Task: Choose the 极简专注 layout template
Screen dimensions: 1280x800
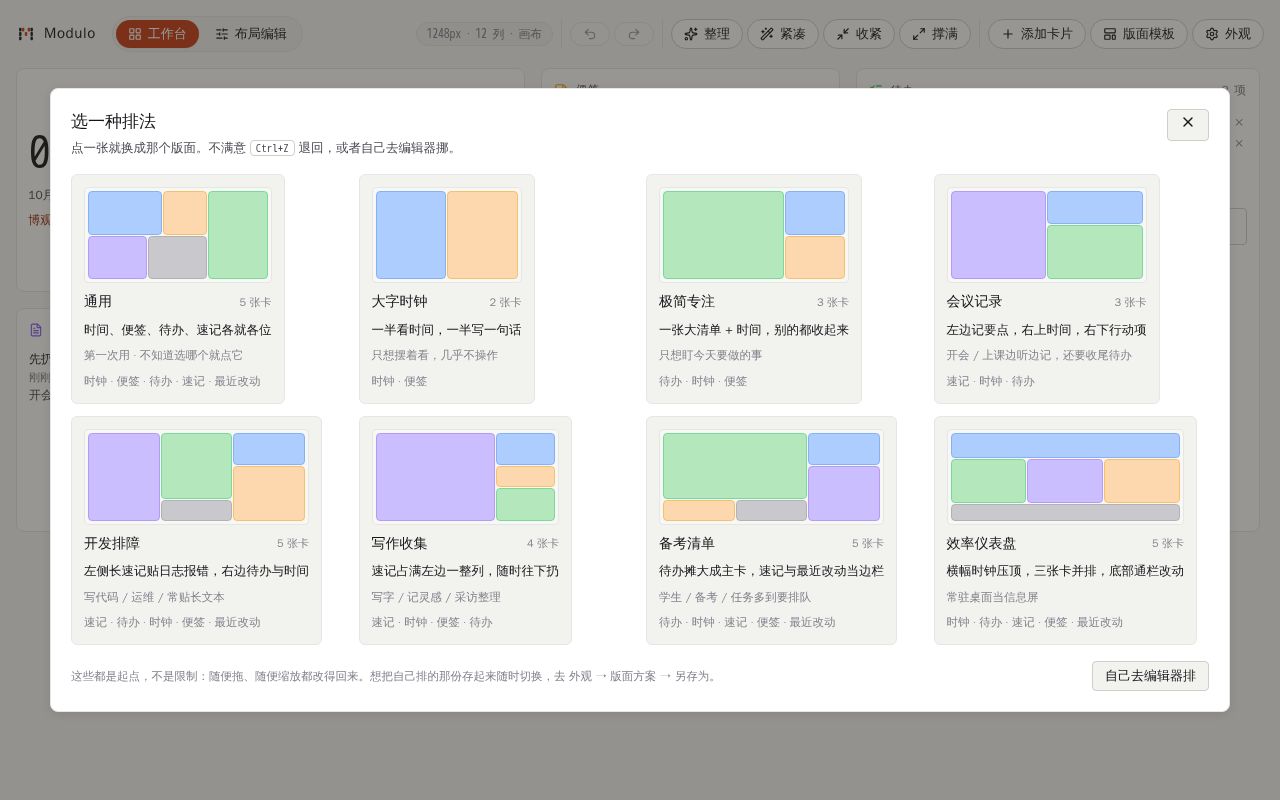Action: [x=754, y=289]
